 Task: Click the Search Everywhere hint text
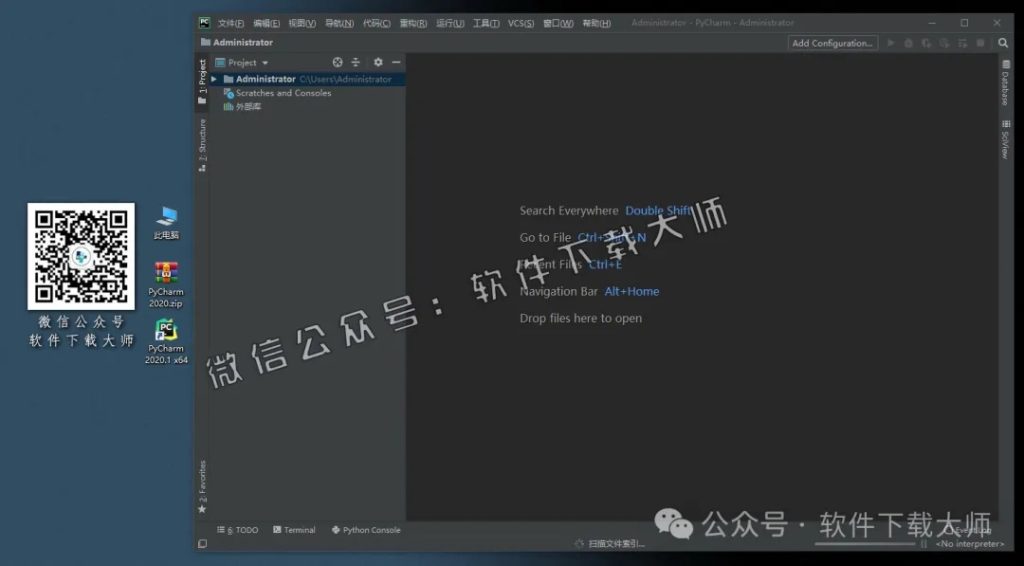[569, 211]
